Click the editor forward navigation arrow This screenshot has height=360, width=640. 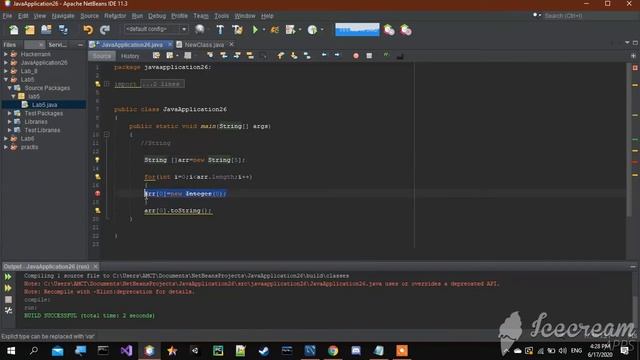coord(337,55)
